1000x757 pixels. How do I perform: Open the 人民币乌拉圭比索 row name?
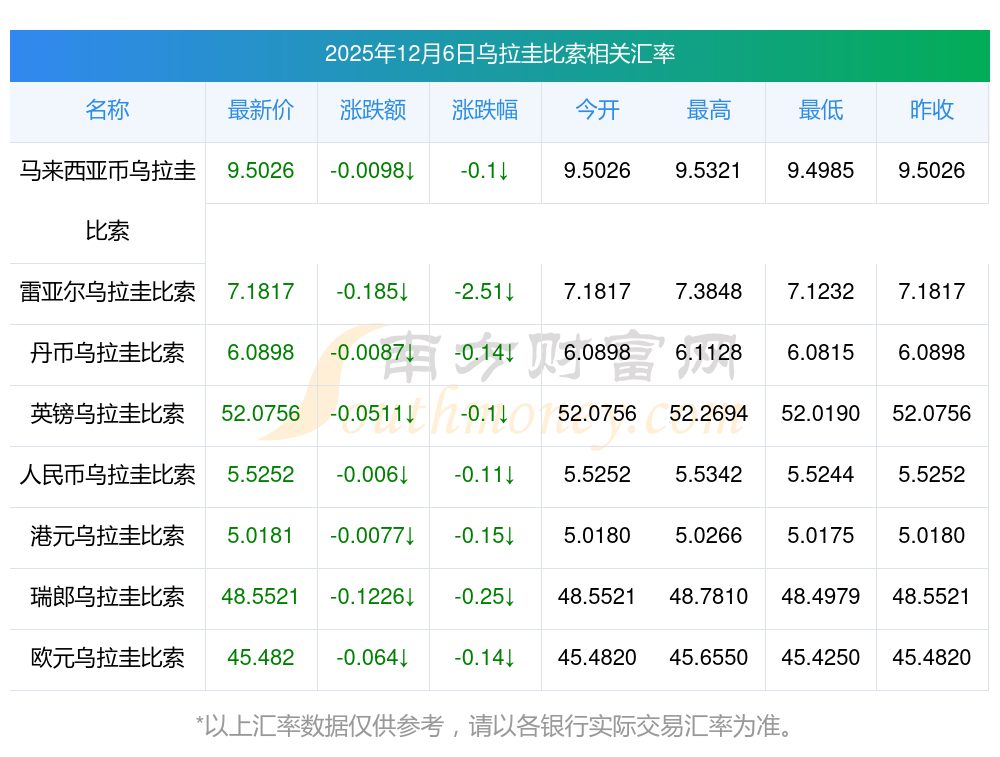coord(107,475)
